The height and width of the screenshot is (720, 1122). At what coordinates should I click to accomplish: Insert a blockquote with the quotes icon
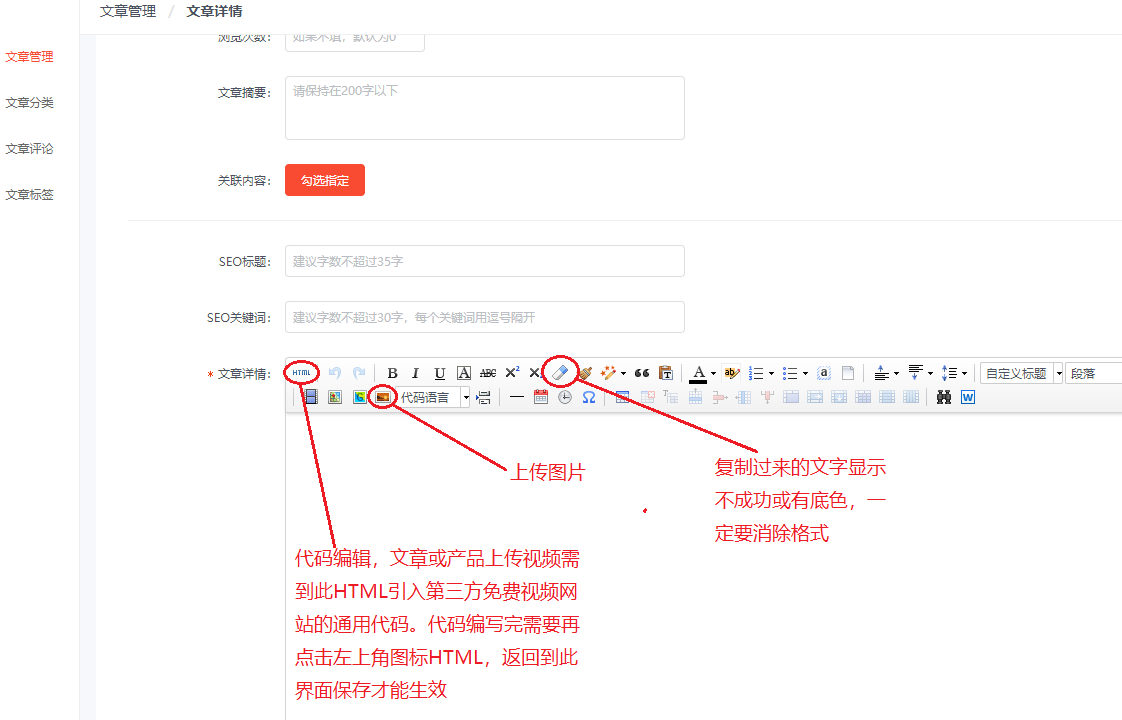642,373
